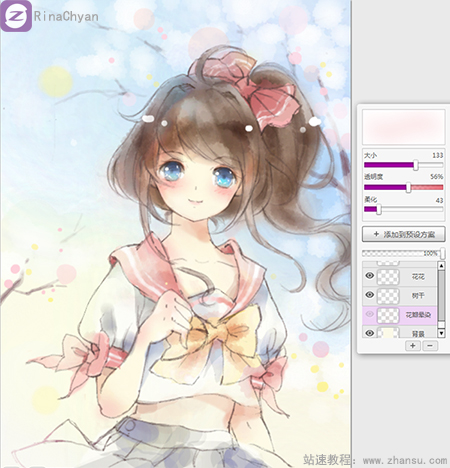Toggle visibility of the 背景 layer

coord(369,333)
